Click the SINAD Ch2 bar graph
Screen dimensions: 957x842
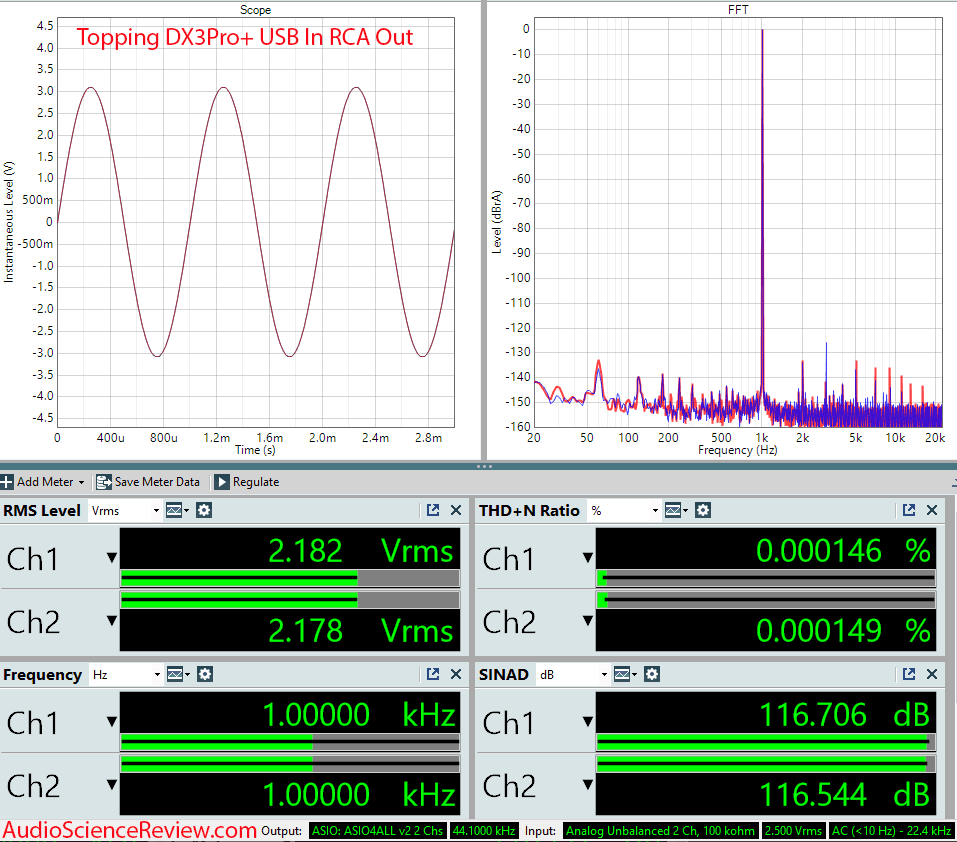(x=766, y=764)
